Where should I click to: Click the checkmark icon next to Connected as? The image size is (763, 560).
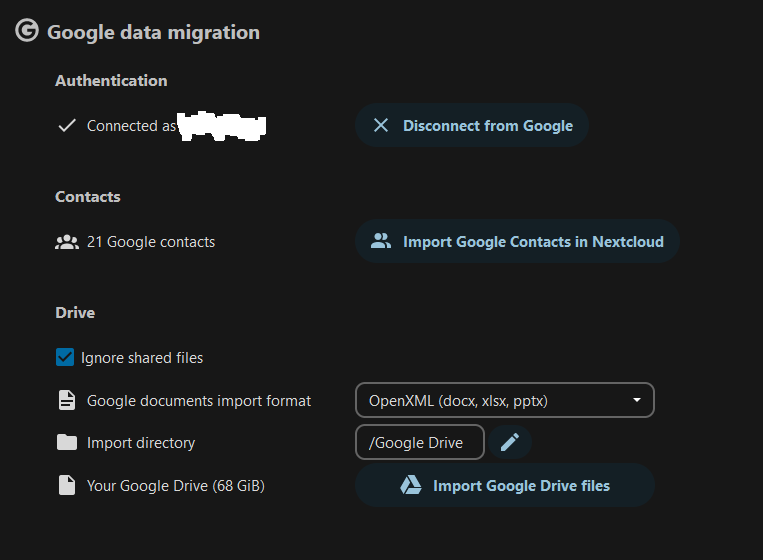[x=67, y=126]
